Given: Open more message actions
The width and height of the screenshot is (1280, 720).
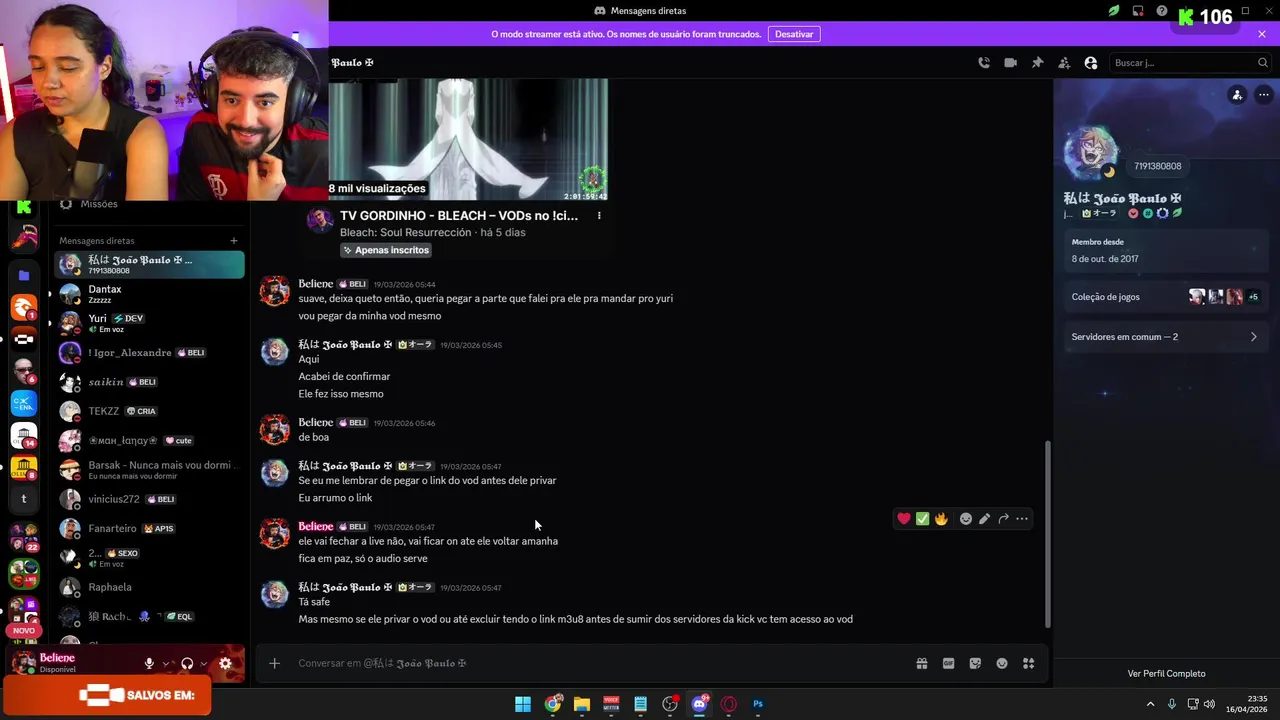Looking at the screenshot, I should click(x=1022, y=519).
